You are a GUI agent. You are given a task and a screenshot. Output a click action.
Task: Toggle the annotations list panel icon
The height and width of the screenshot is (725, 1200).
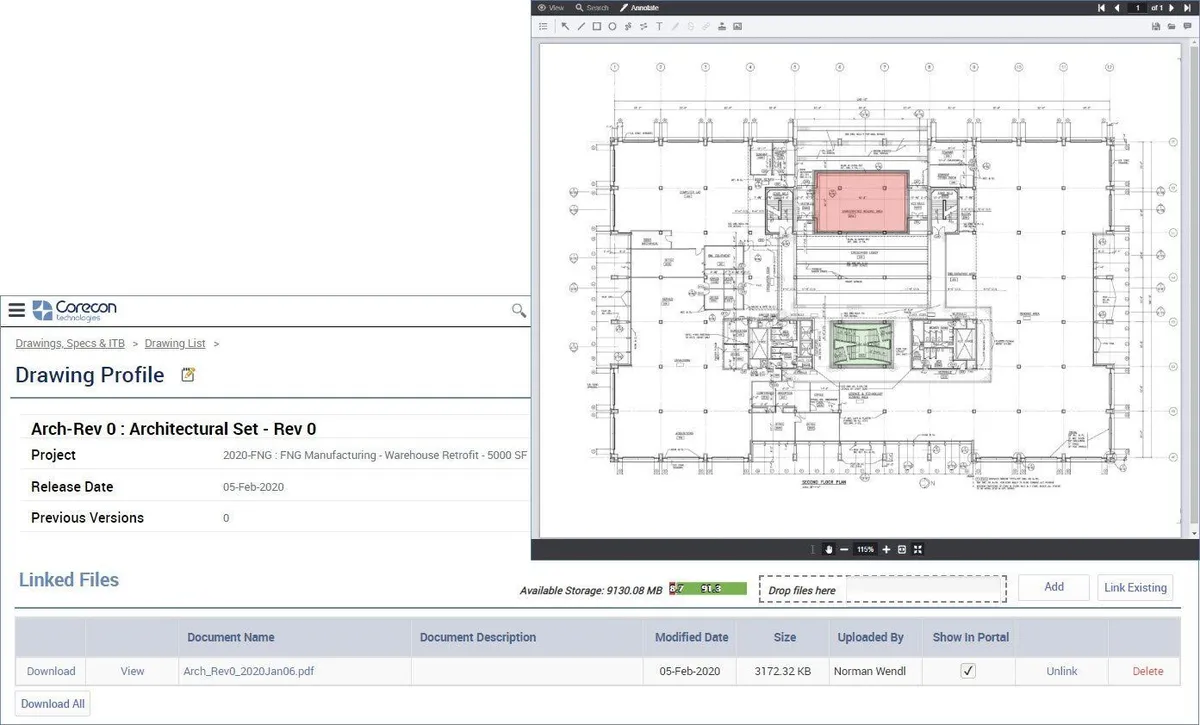pos(543,26)
